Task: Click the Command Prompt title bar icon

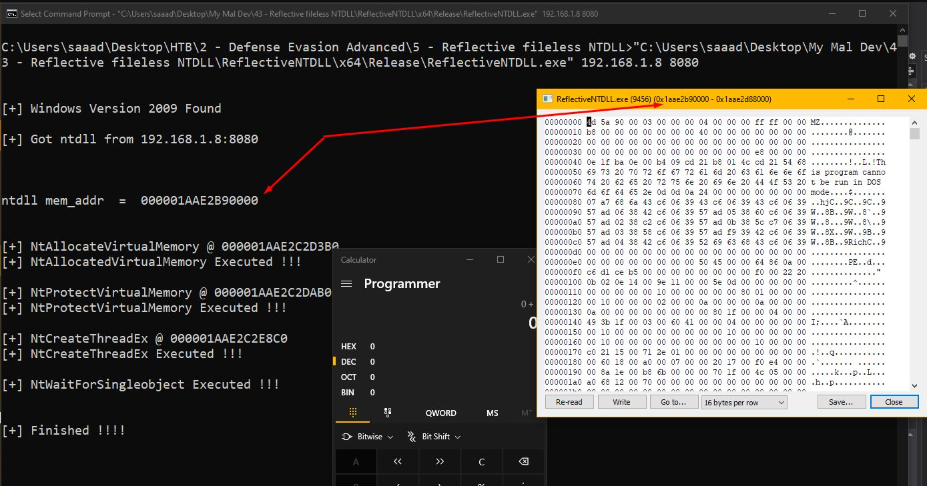Action: 11,14
